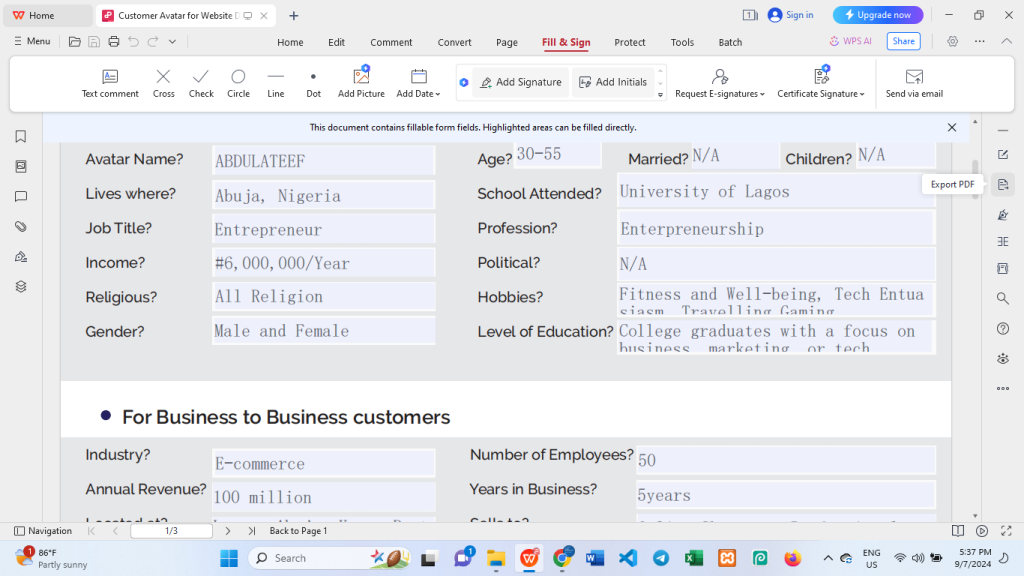Select the Line tool
1024x576 pixels.
[276, 84]
